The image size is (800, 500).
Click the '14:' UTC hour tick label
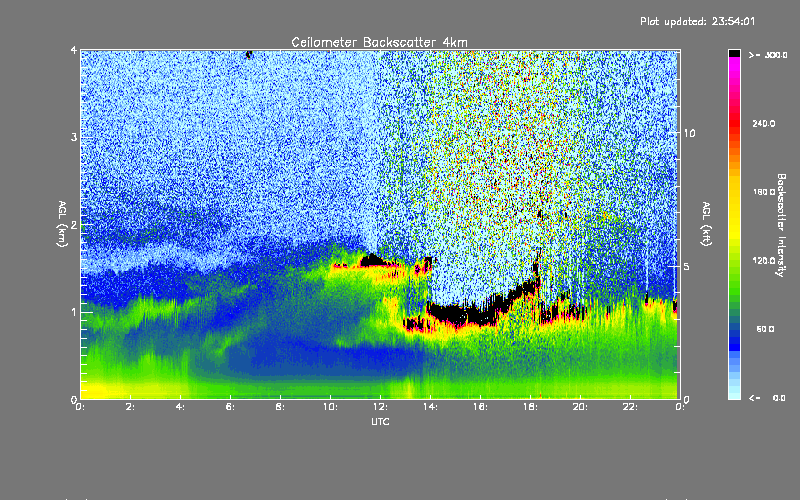coord(430,407)
